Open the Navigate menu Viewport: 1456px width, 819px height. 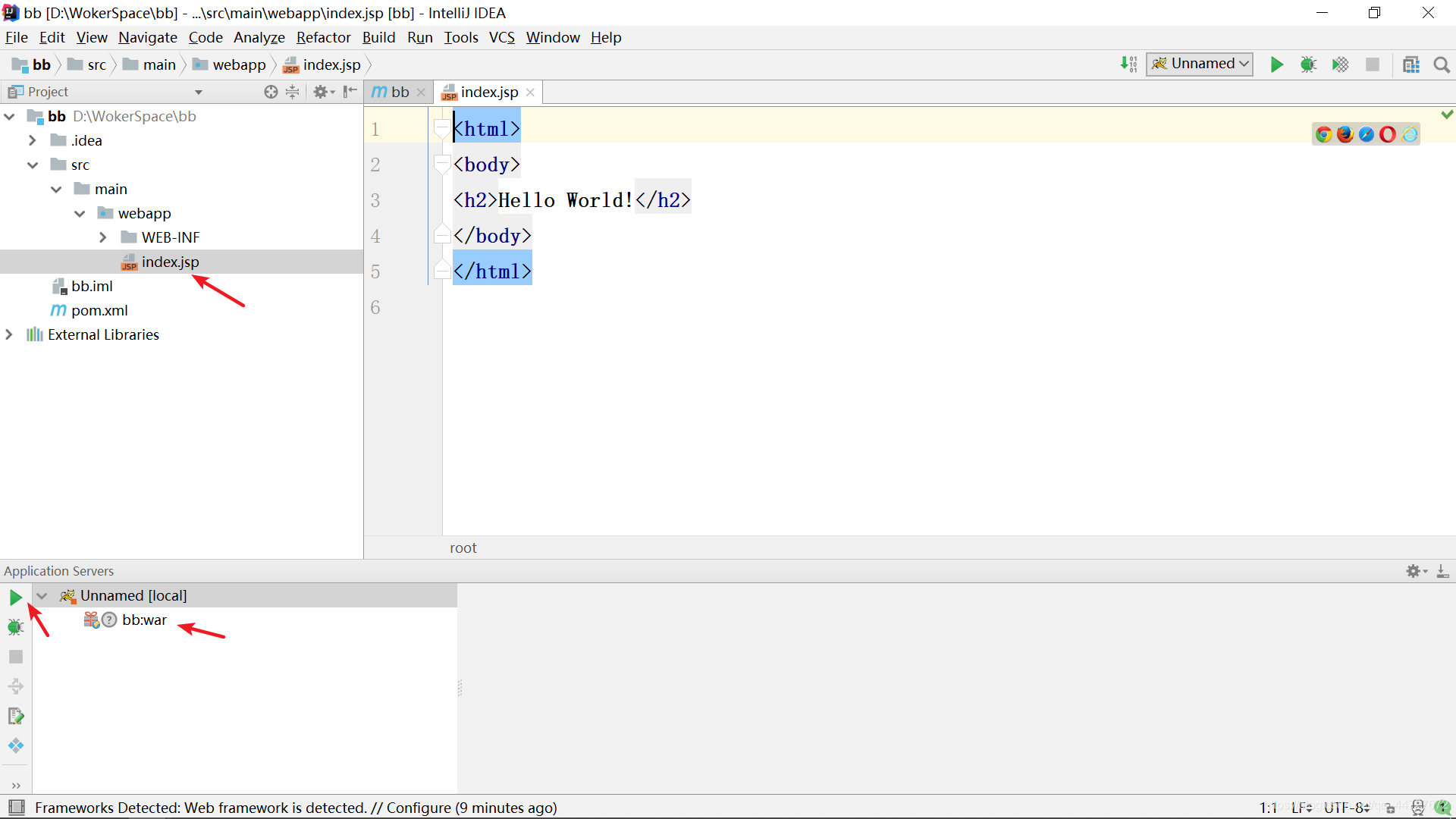pos(148,37)
